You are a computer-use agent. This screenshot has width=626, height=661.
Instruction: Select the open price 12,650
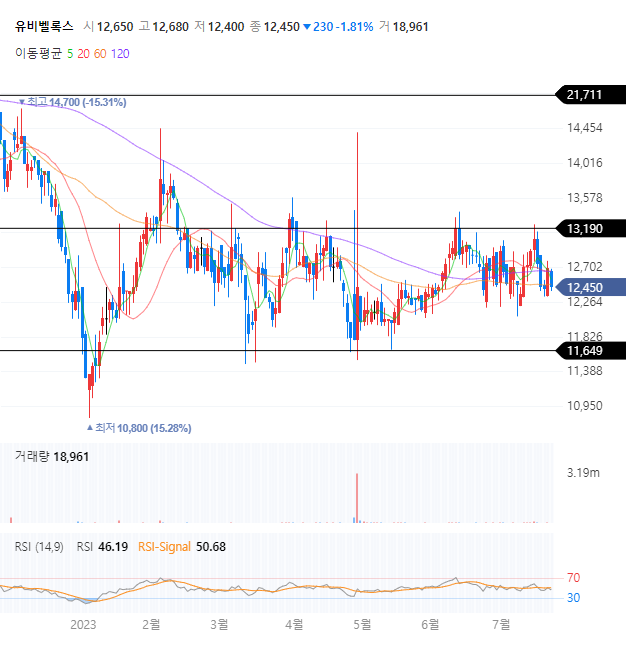coord(115,27)
